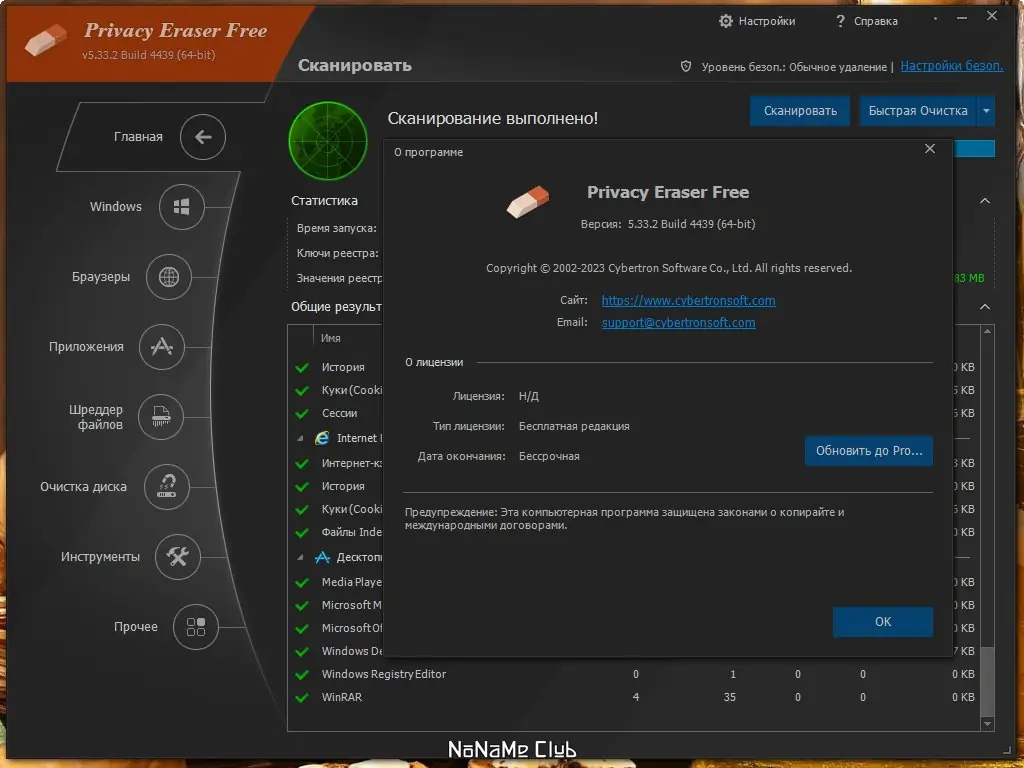This screenshot has width=1024, height=768.
Task: Open the Очистка диска disk icon
Action: pos(167,487)
